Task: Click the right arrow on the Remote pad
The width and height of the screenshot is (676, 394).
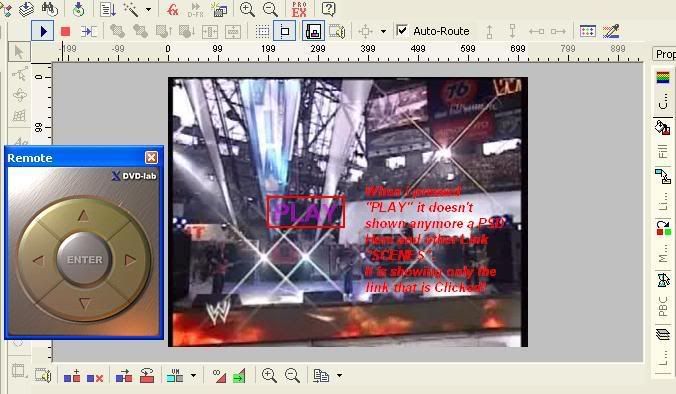Action: pos(130,260)
